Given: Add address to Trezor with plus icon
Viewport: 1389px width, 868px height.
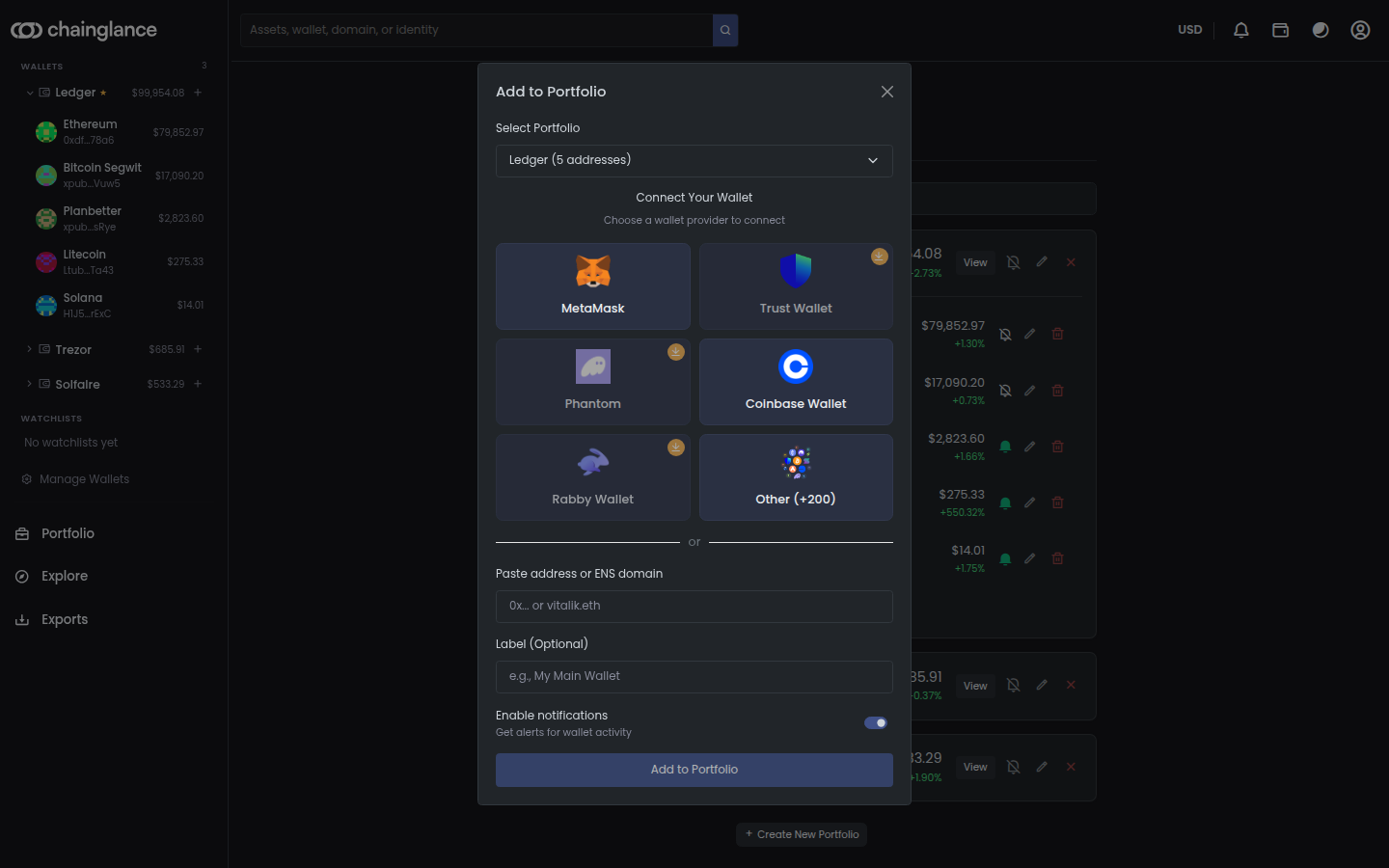Looking at the screenshot, I should 198,349.
